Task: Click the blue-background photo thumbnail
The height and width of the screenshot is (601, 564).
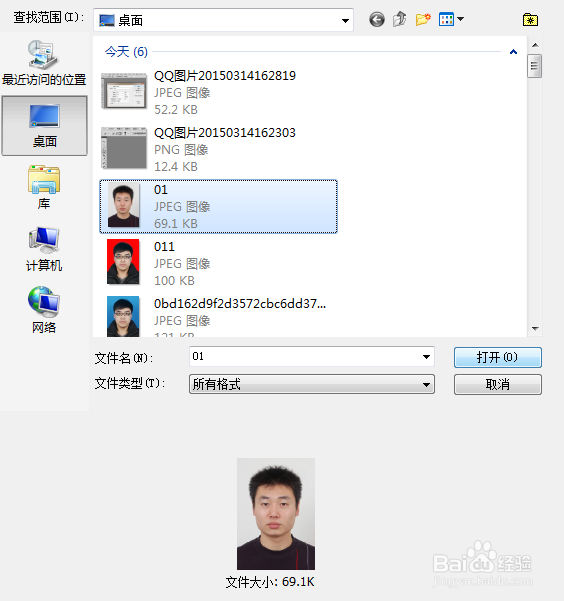Action: click(123, 317)
